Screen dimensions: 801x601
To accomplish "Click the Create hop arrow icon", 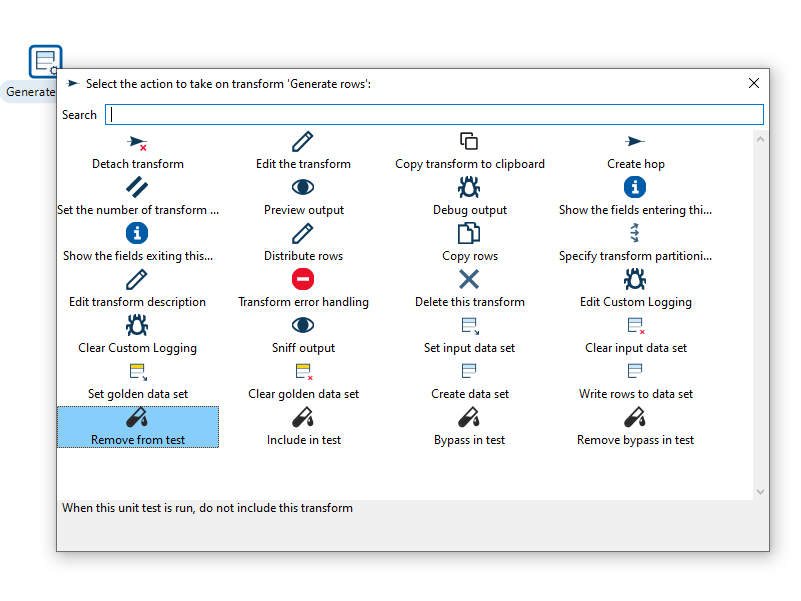I will click(x=635, y=141).
